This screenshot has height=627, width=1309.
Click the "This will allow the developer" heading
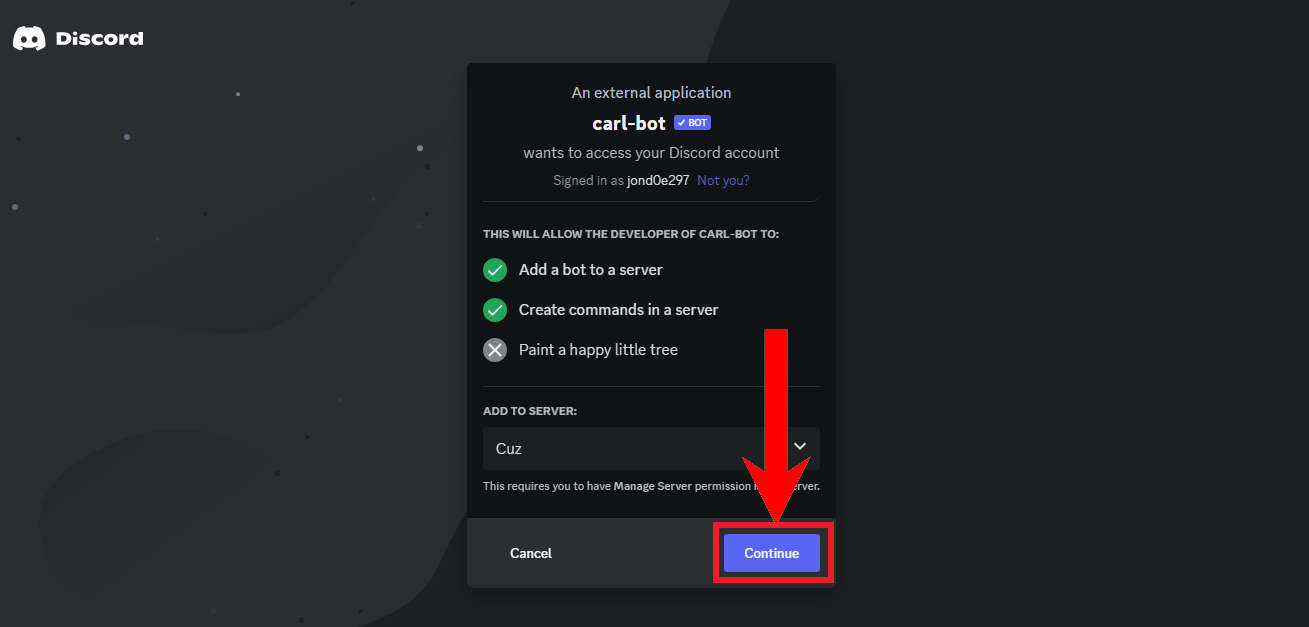tap(630, 234)
